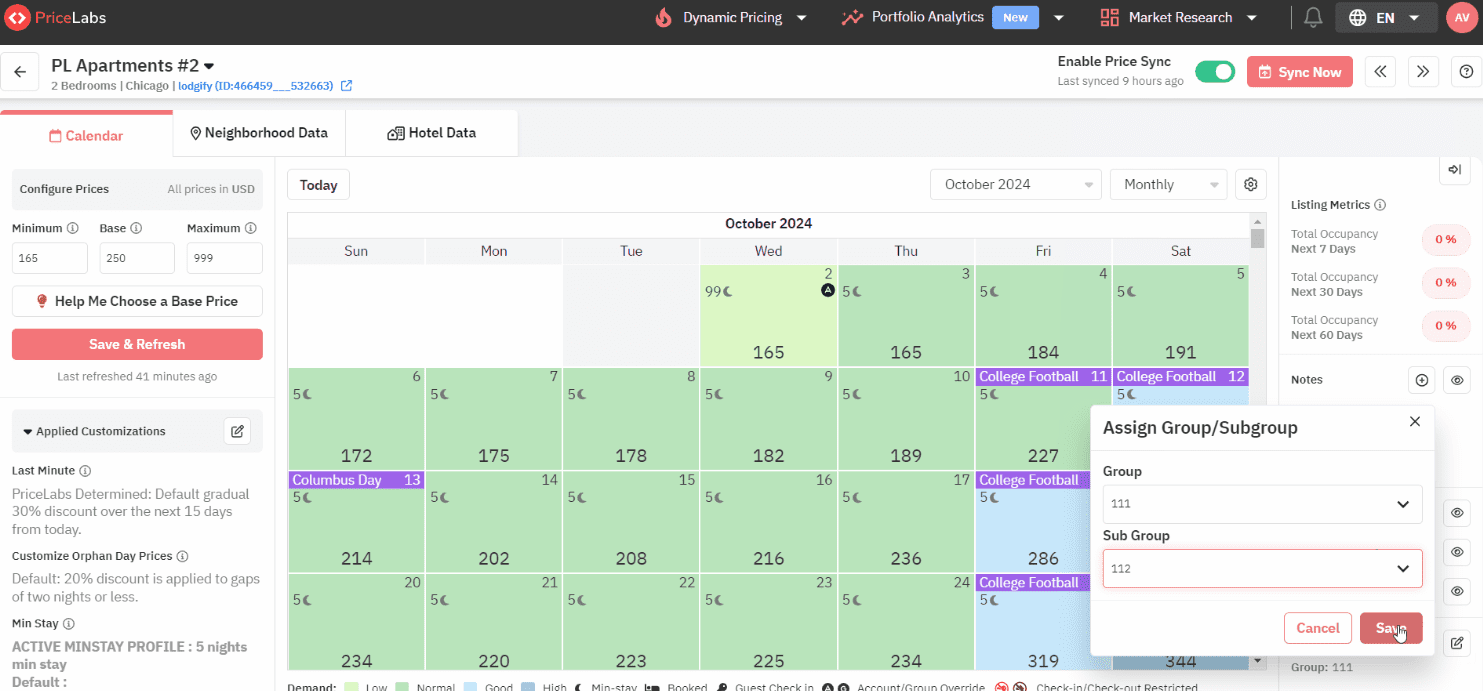The image size is (1483, 691).
Task: Add a note with plus icon
Action: pos(1421,380)
